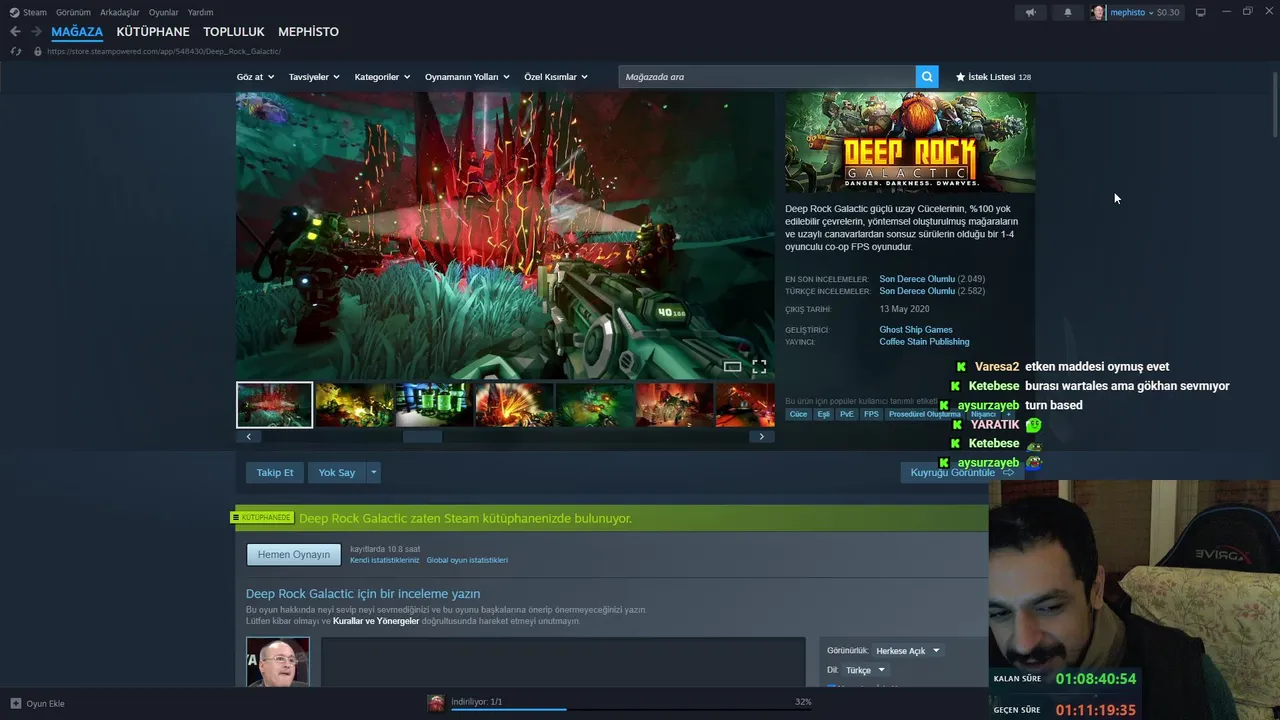Click the search magnifier button
Screen dimensions: 1280x720
[928, 77]
